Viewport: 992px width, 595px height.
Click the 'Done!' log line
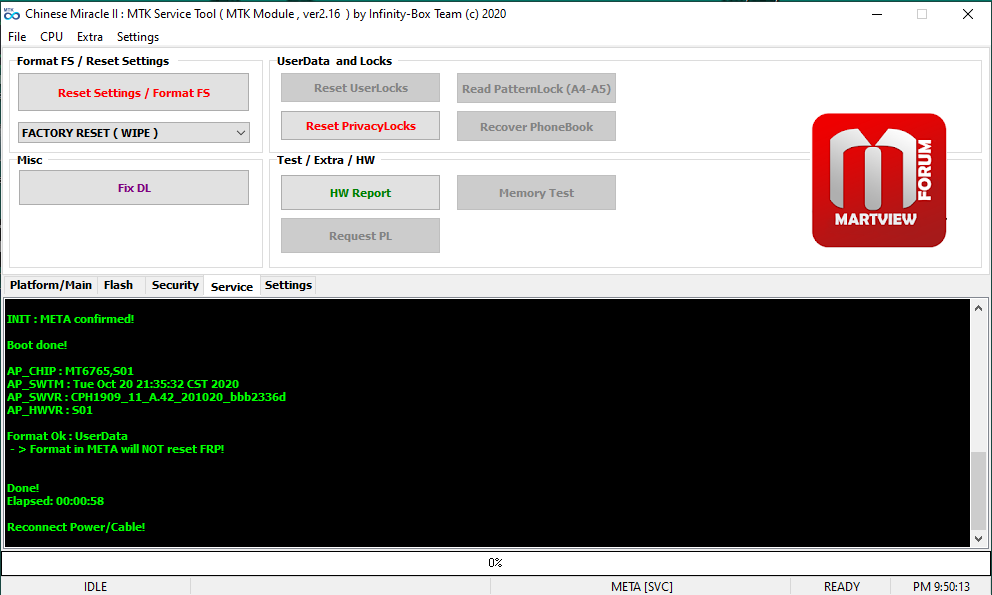tap(23, 488)
